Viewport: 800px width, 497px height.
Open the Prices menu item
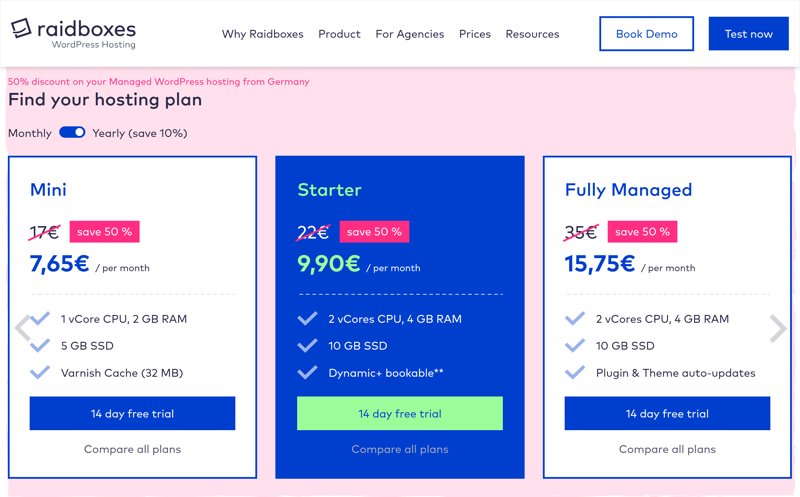point(474,34)
